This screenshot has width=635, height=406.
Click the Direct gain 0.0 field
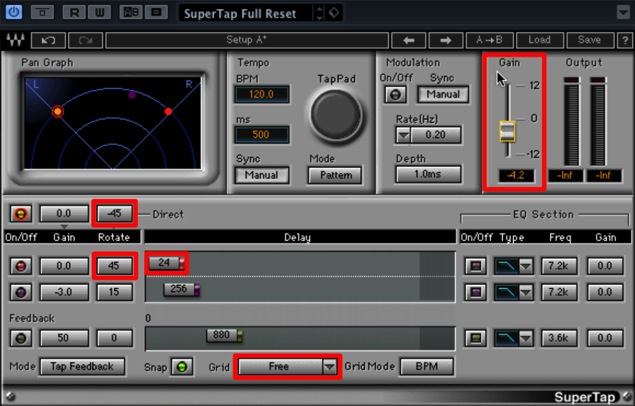pos(64,214)
